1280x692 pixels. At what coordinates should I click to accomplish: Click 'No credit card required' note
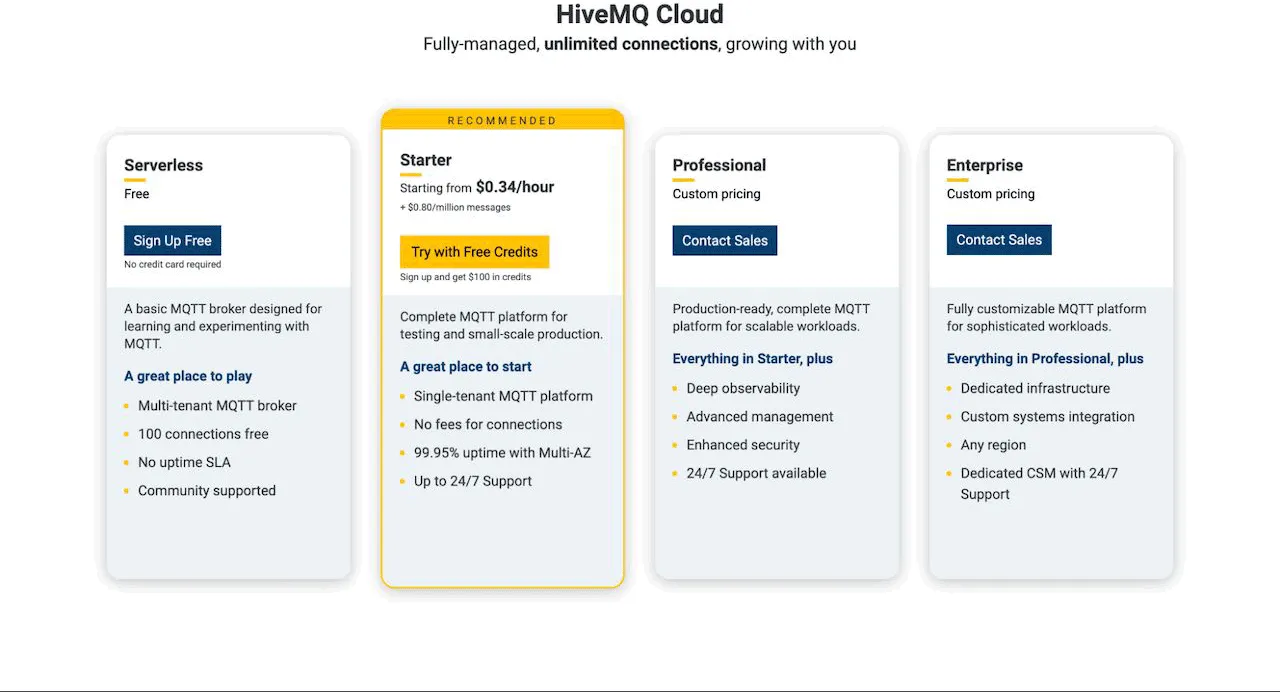point(172,265)
